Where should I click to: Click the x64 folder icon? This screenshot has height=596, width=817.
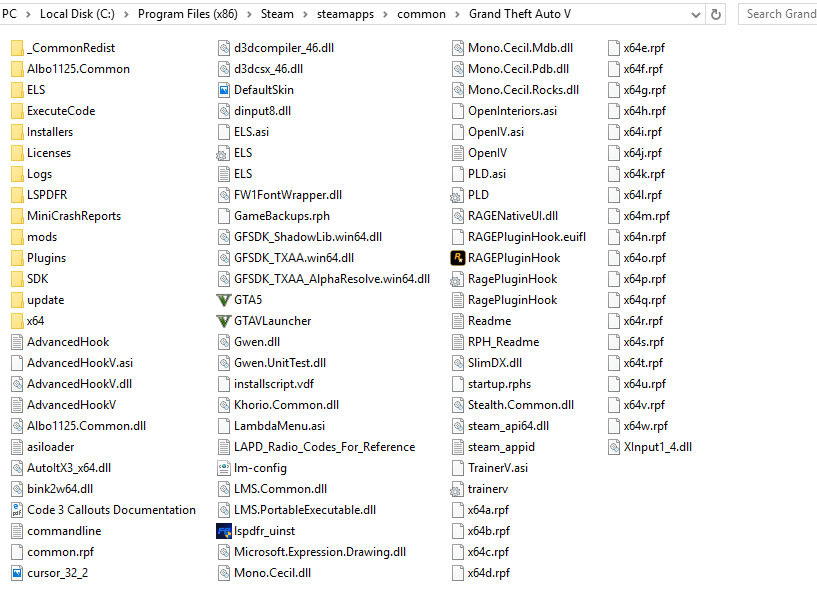pyautogui.click(x=17, y=321)
